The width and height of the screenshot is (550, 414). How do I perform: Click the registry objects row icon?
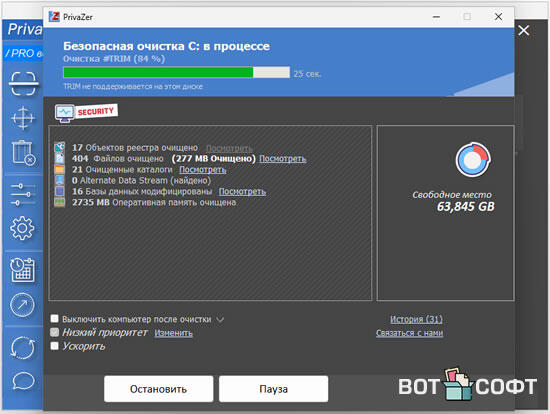coord(60,147)
